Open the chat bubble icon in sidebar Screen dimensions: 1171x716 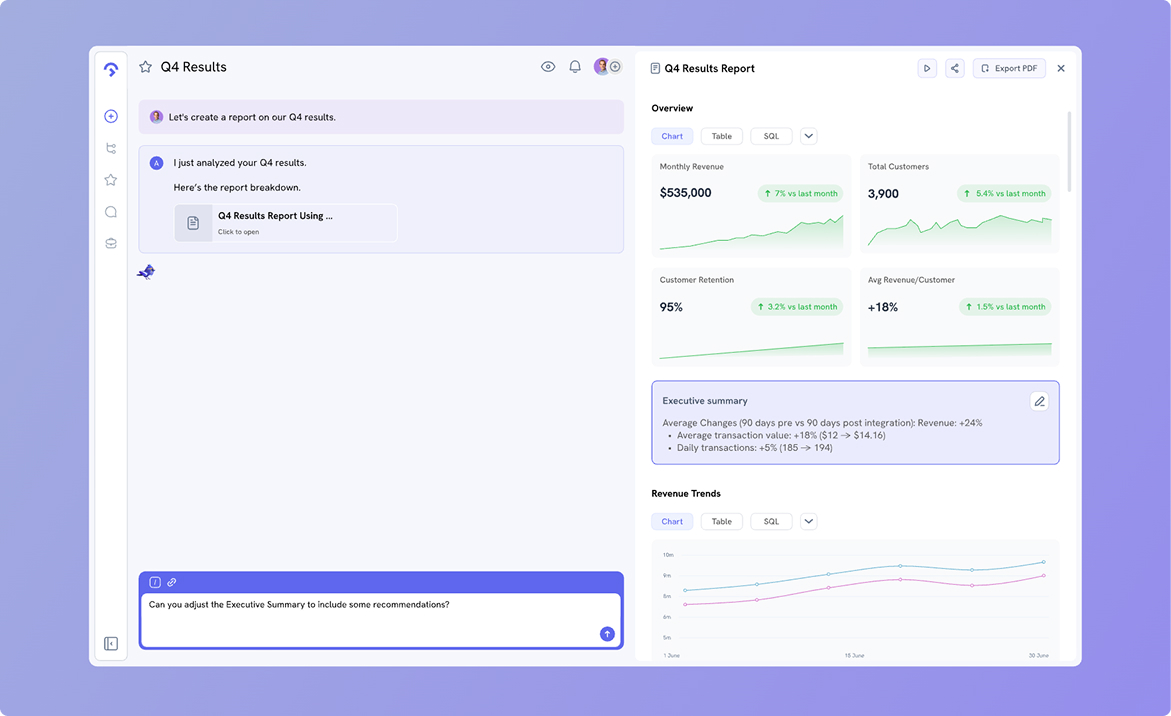point(111,212)
